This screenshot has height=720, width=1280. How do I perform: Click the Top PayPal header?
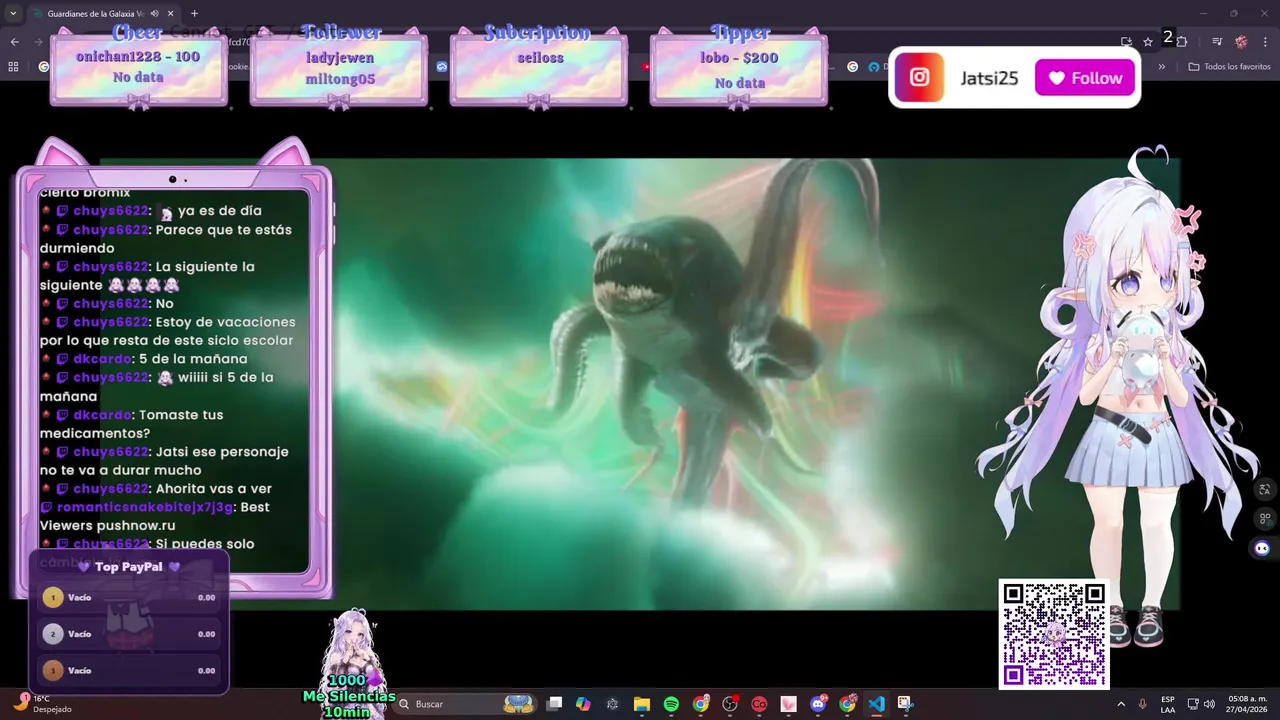click(128, 567)
